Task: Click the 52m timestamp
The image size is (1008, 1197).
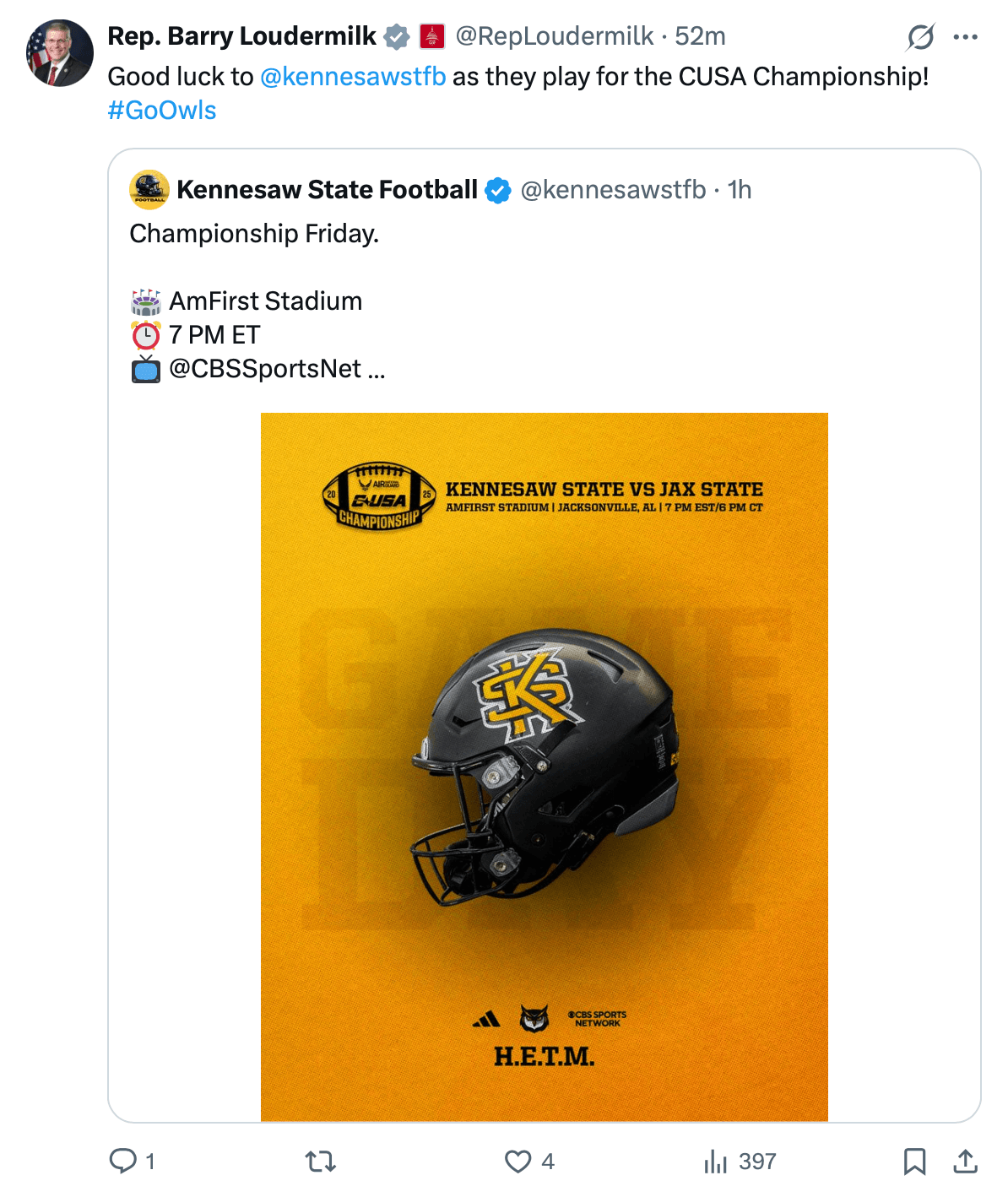Action: [x=700, y=36]
